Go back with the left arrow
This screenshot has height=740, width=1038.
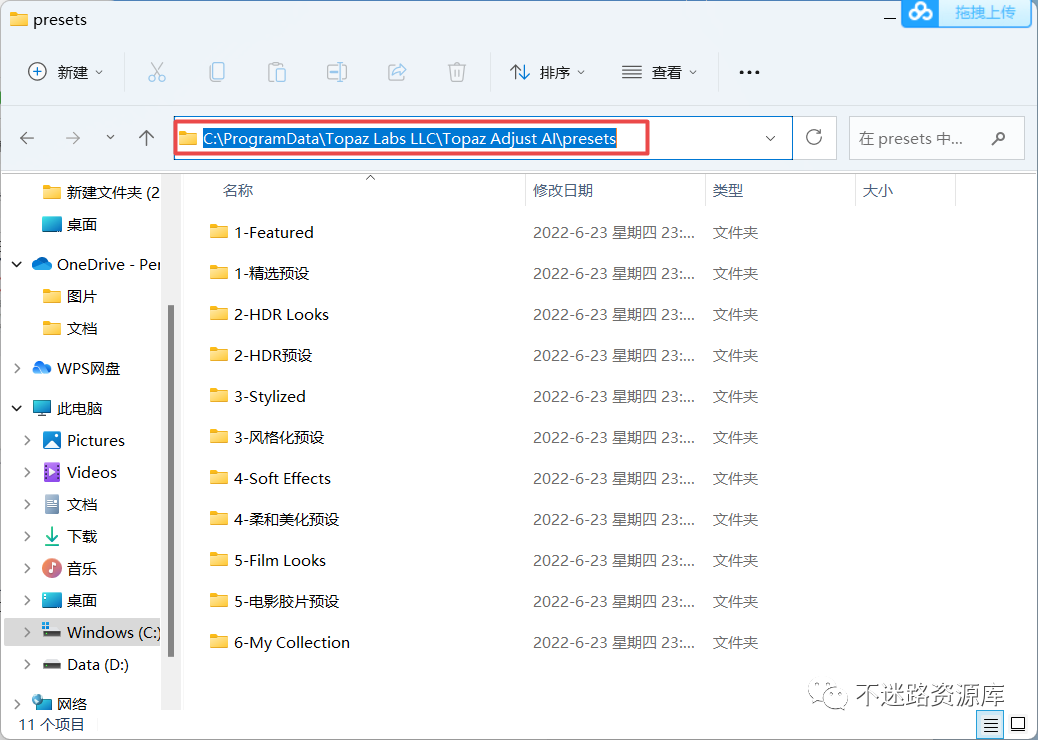click(x=27, y=138)
